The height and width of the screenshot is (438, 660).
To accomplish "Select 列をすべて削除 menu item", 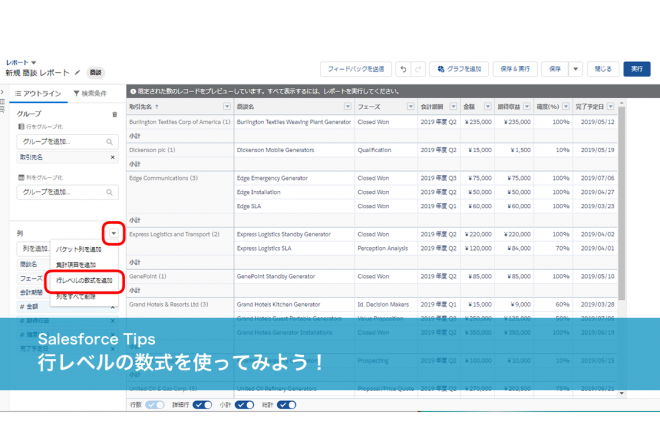I will tap(76, 297).
